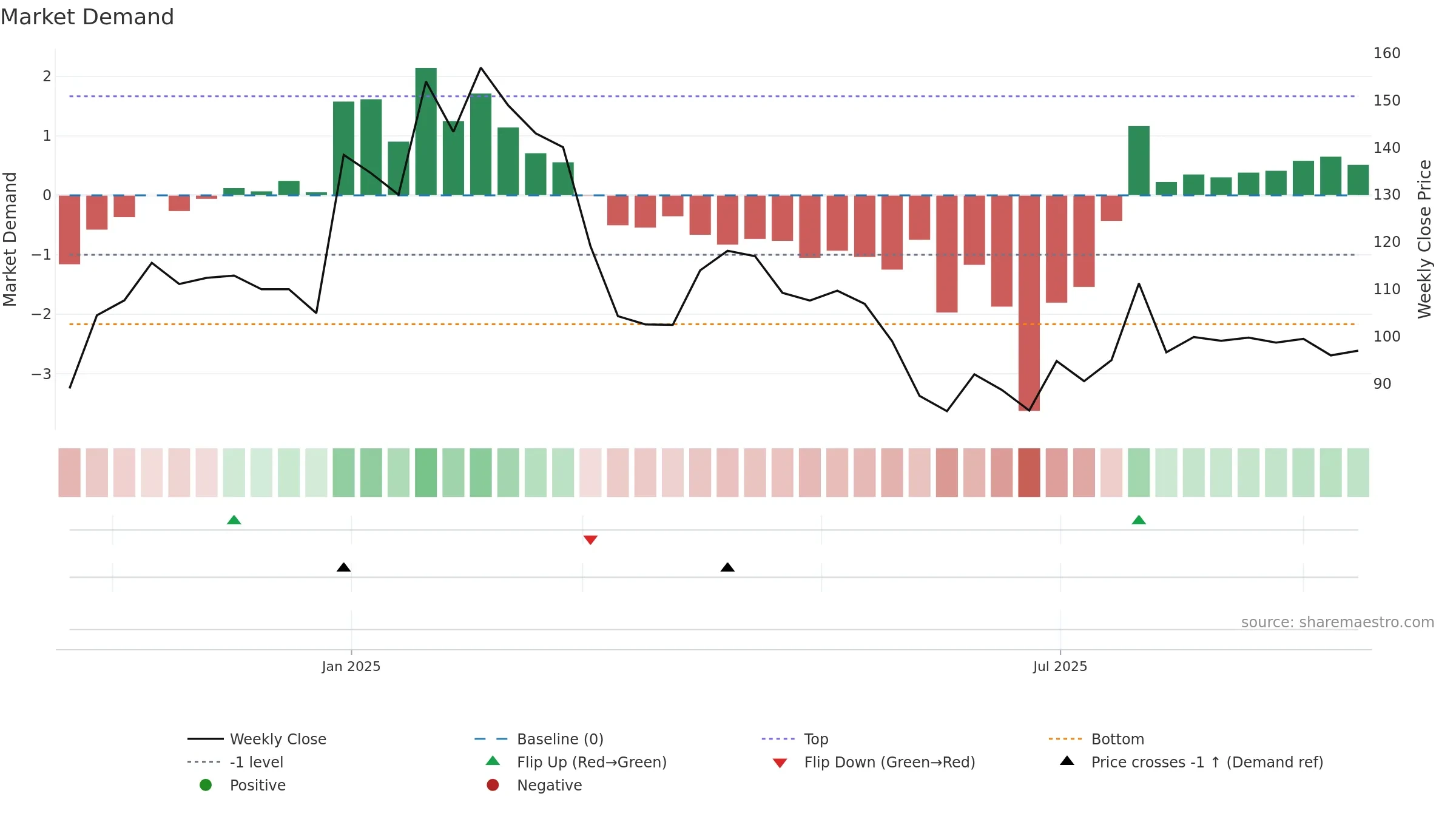Click the 160 price axis tick
This screenshot has height=819, width=1456.
pyautogui.click(x=1387, y=53)
